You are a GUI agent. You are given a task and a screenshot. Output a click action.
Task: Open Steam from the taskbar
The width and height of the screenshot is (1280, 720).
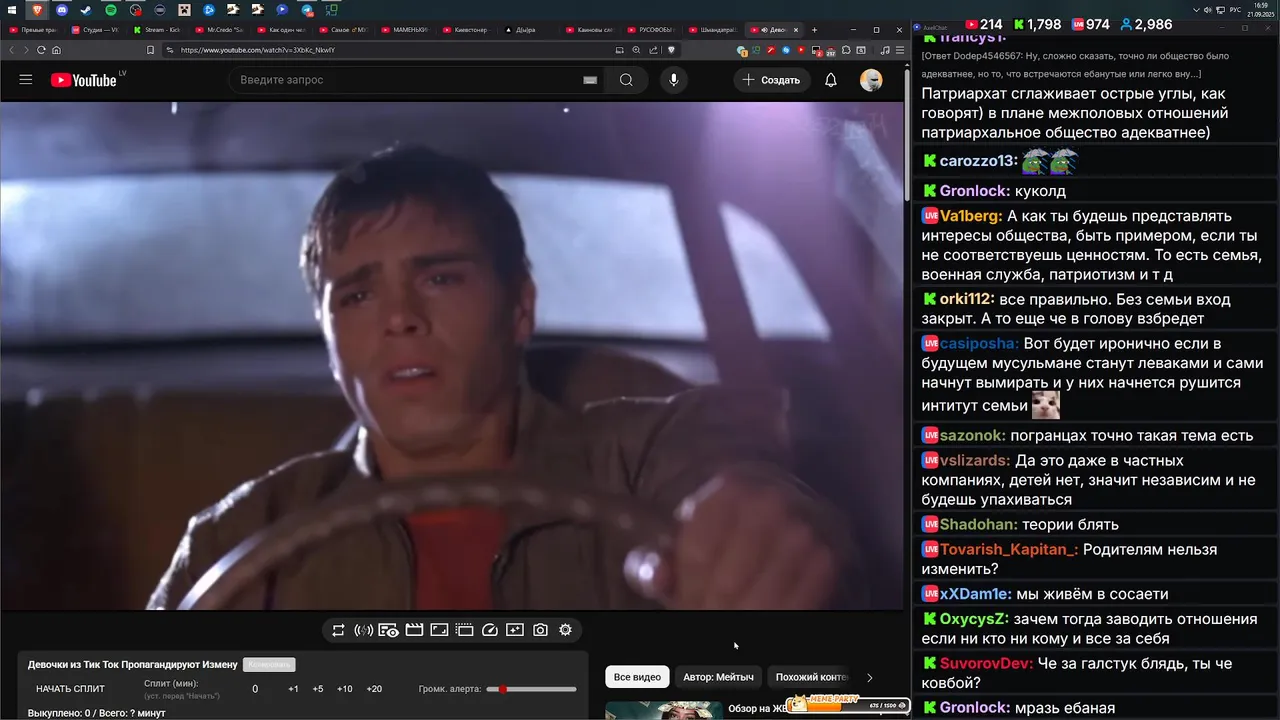pos(86,10)
